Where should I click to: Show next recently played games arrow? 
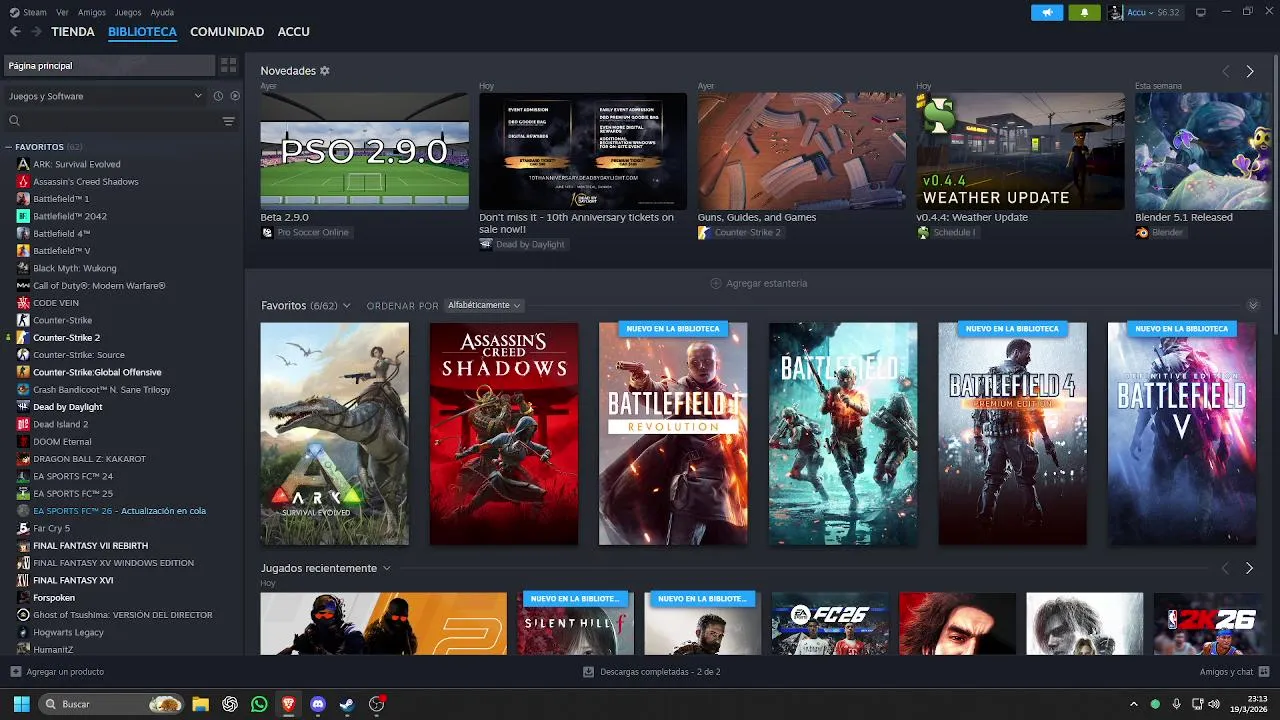tap(1249, 568)
